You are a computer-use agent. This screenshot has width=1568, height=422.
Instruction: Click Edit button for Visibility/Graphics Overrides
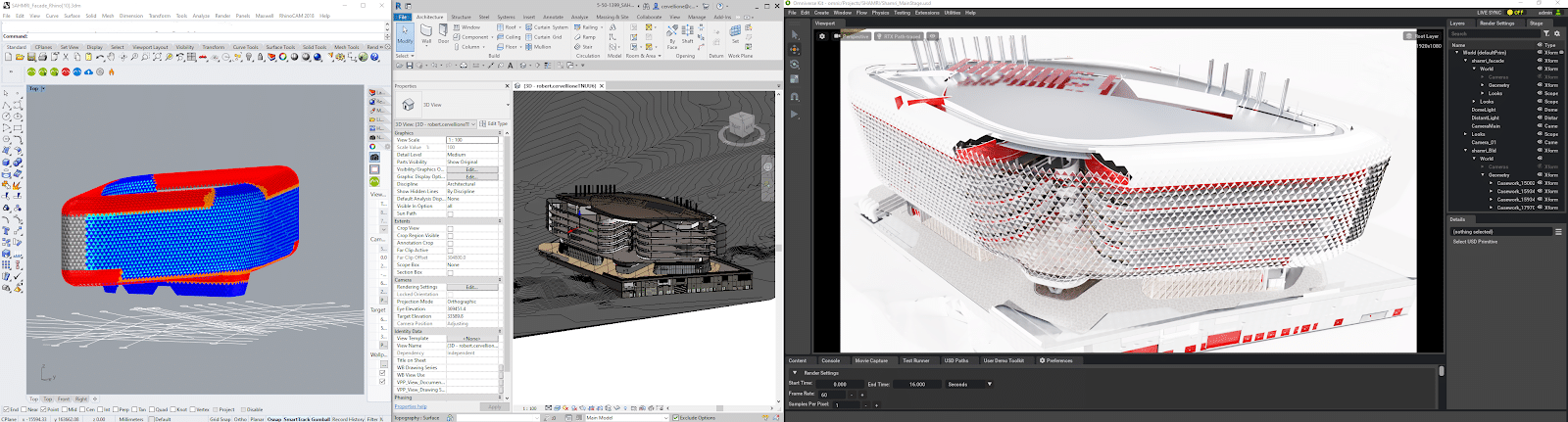[x=471, y=169]
